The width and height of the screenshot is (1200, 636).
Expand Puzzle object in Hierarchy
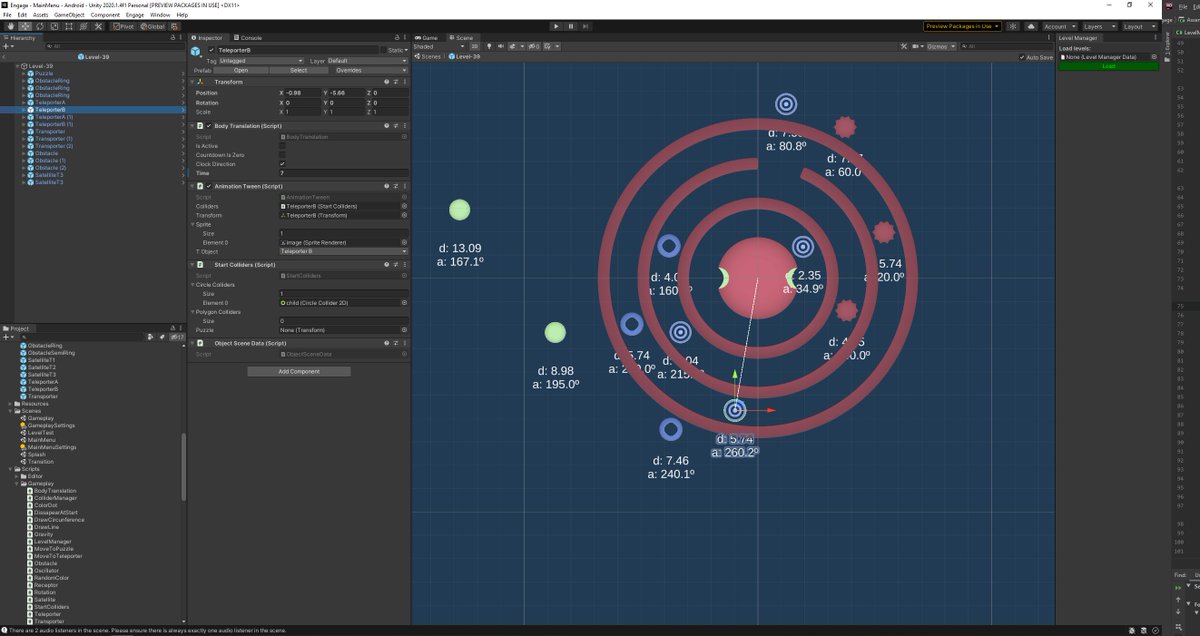24,74
